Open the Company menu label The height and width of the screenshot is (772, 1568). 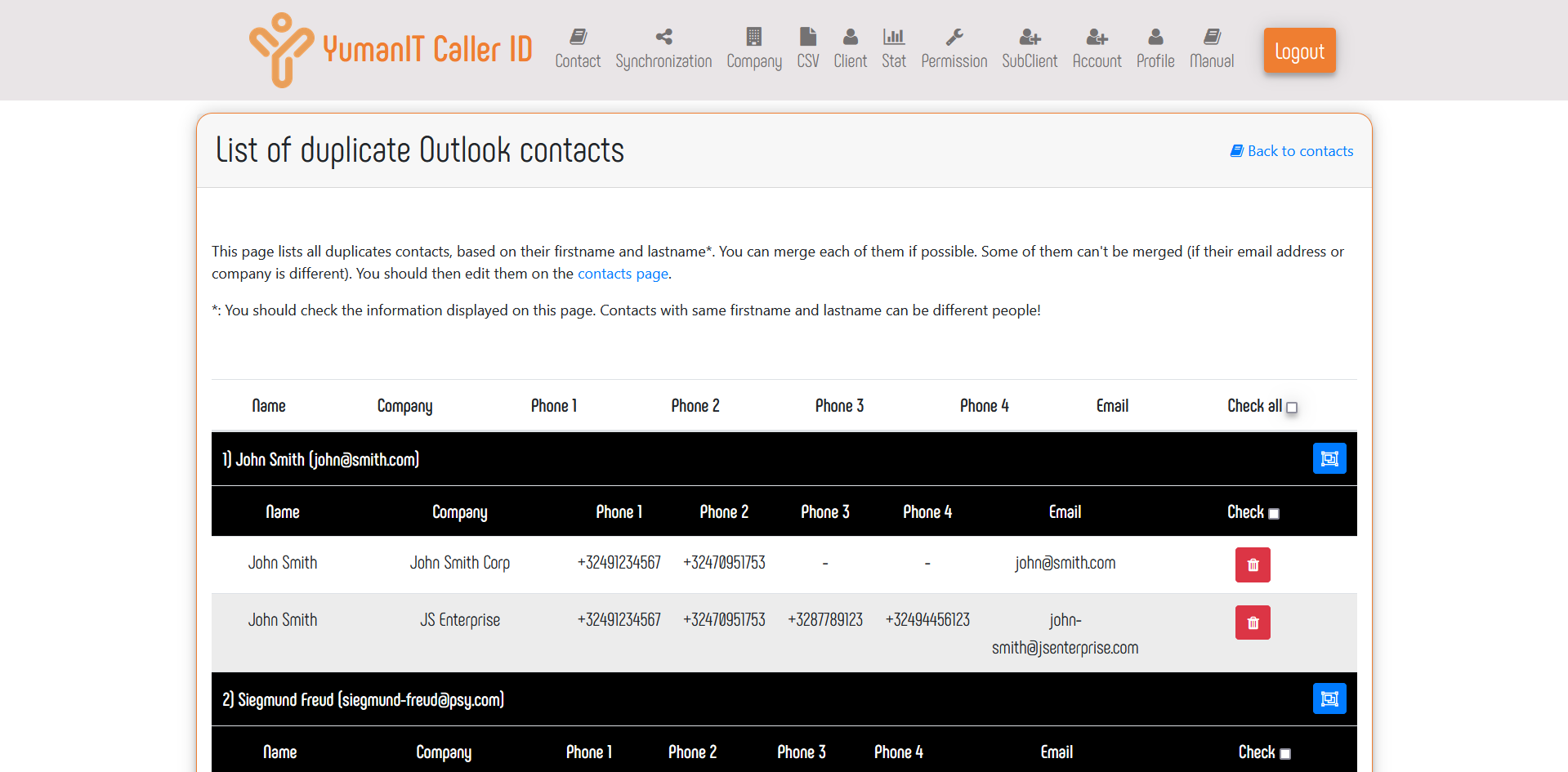tap(754, 61)
